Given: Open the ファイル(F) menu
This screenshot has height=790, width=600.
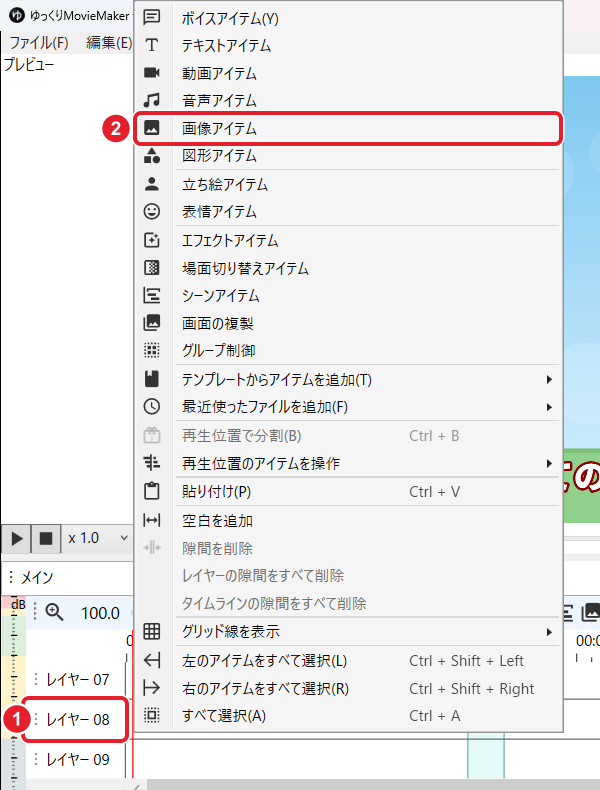Looking at the screenshot, I should tap(39, 42).
